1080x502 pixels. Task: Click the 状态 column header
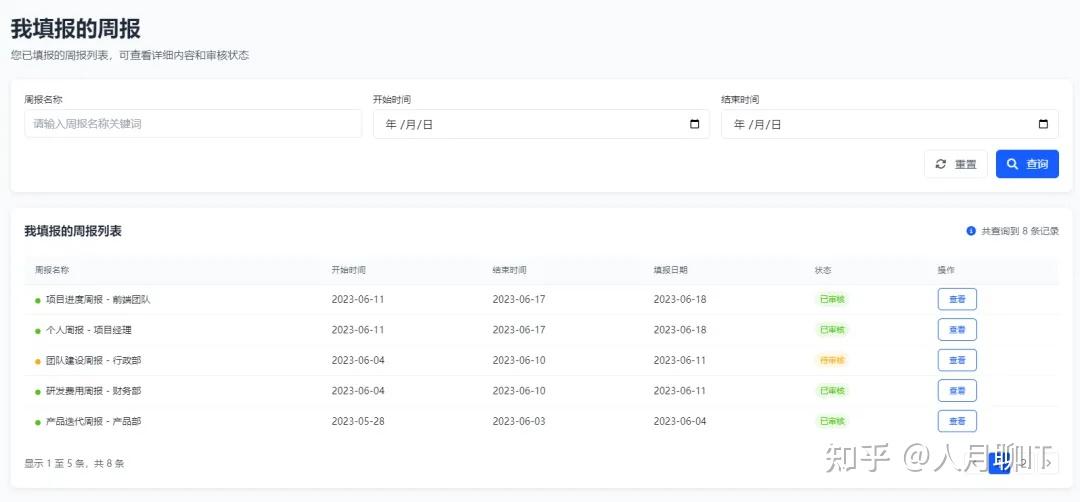tap(823, 270)
